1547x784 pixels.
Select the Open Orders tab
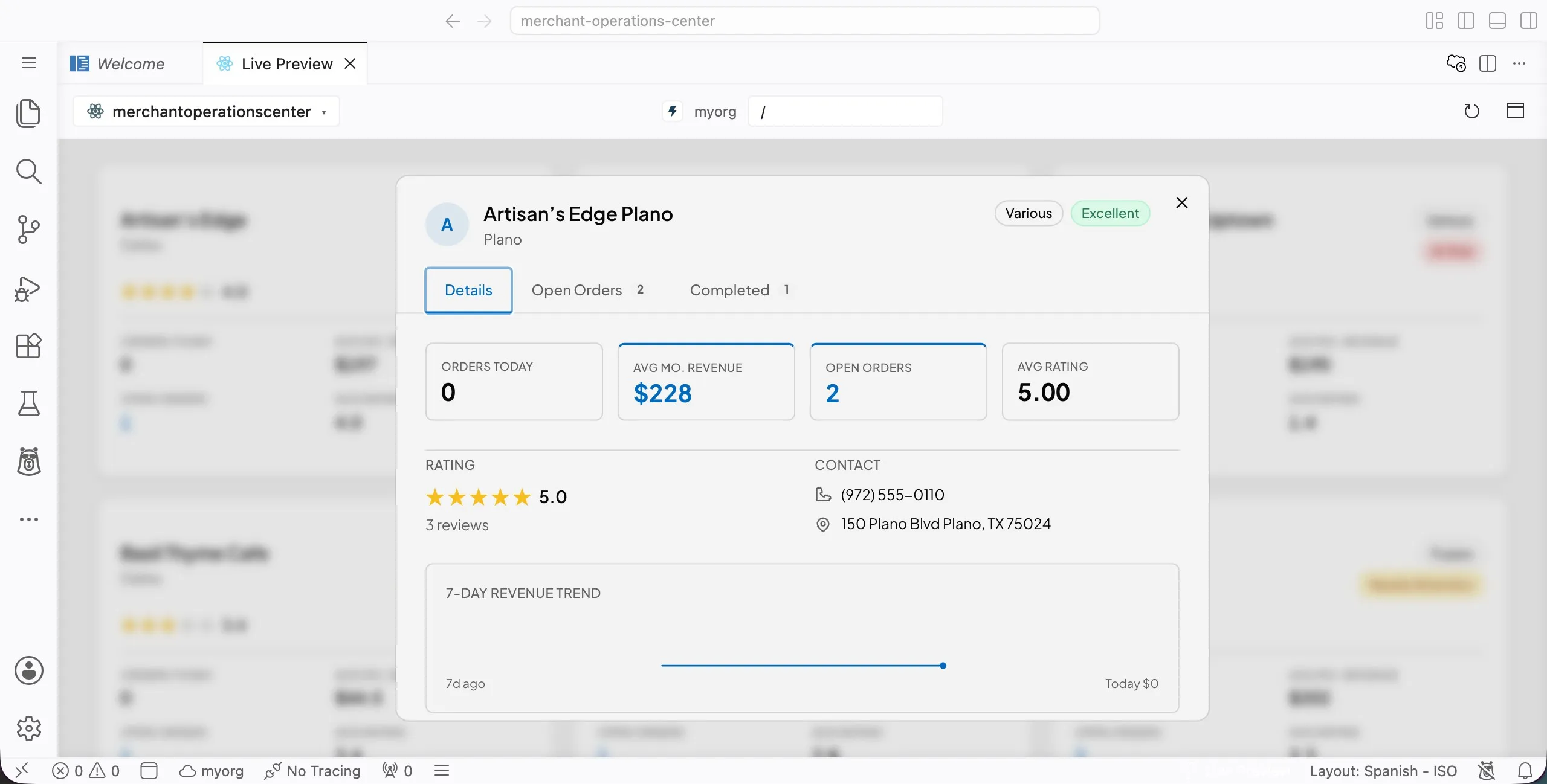tap(588, 291)
